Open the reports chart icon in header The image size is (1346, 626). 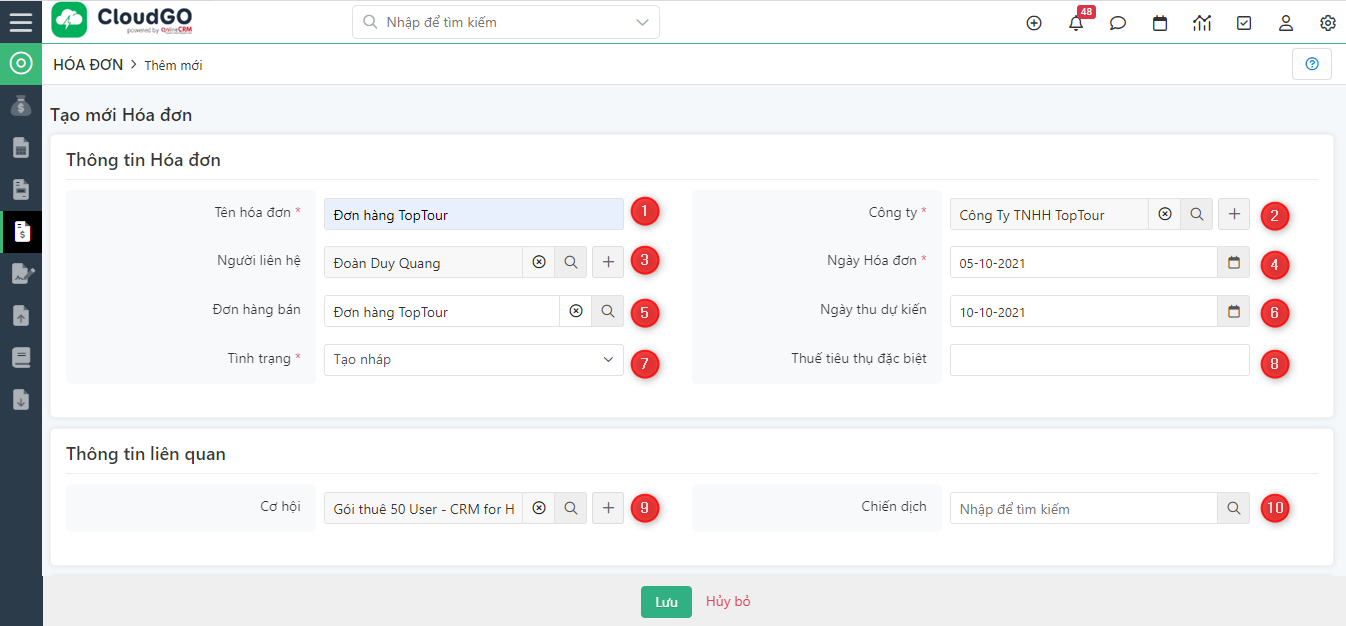pyautogui.click(x=1202, y=23)
